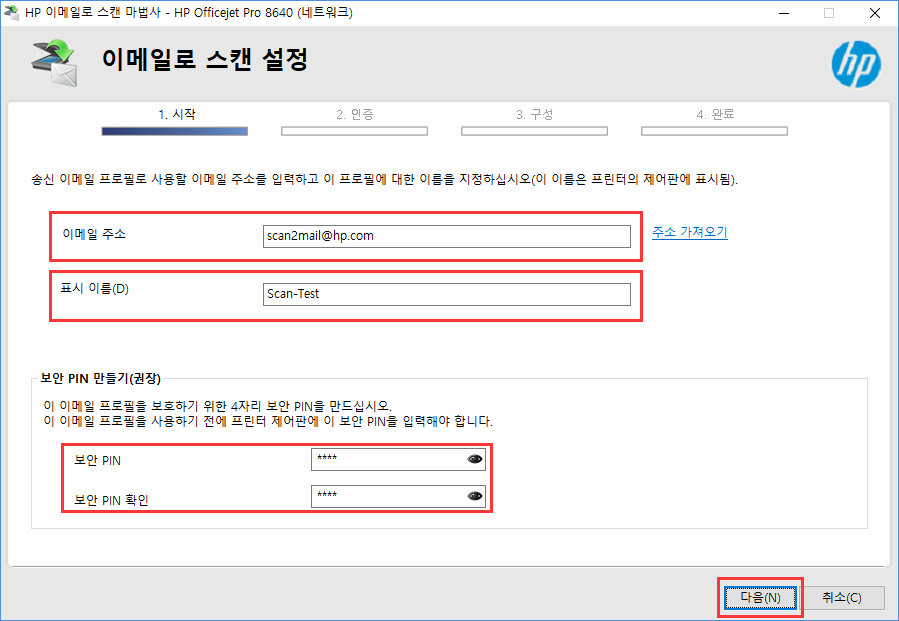Select the 4. 완료 step

(x=715, y=115)
